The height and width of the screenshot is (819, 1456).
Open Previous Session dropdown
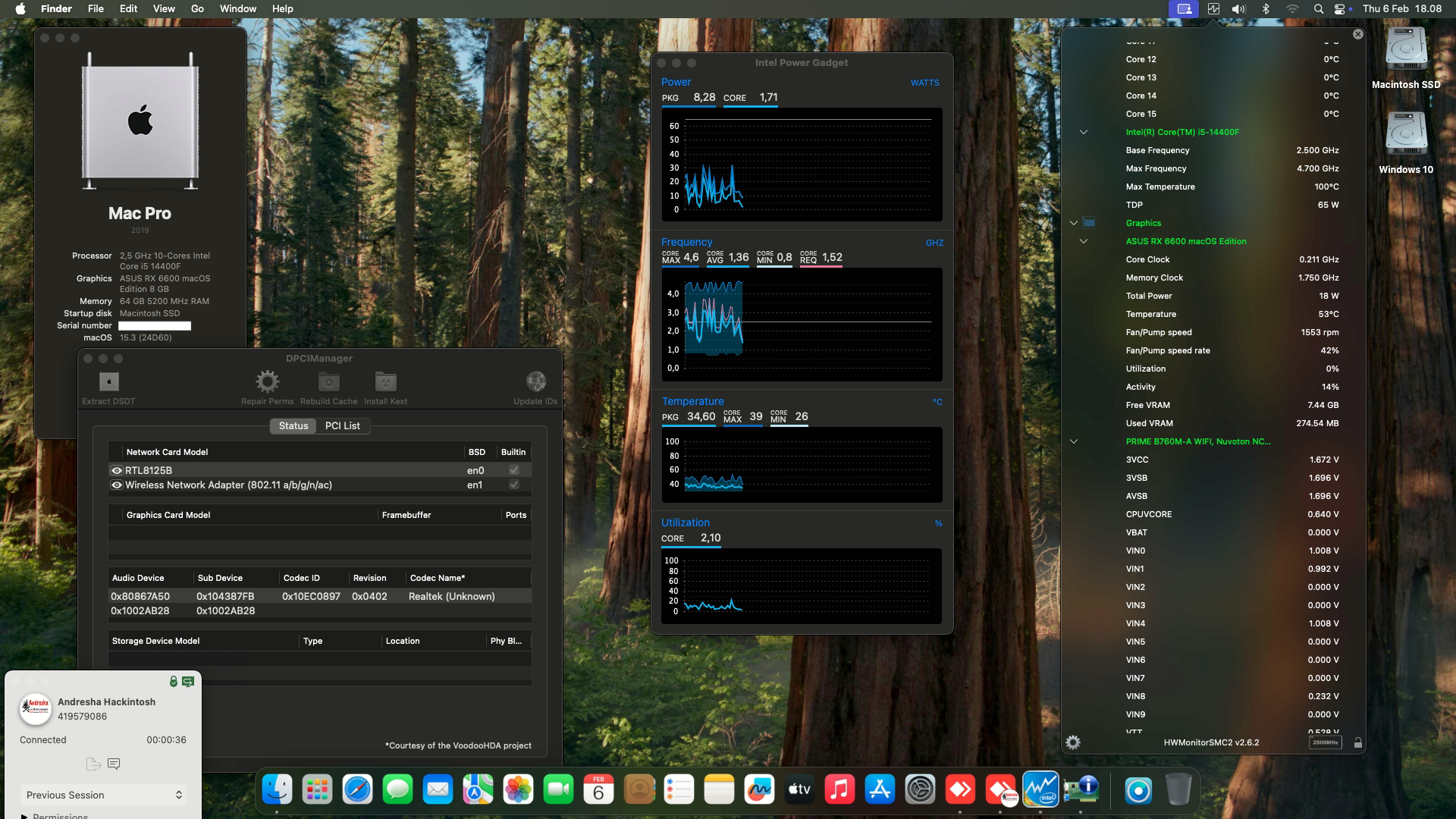click(x=103, y=795)
